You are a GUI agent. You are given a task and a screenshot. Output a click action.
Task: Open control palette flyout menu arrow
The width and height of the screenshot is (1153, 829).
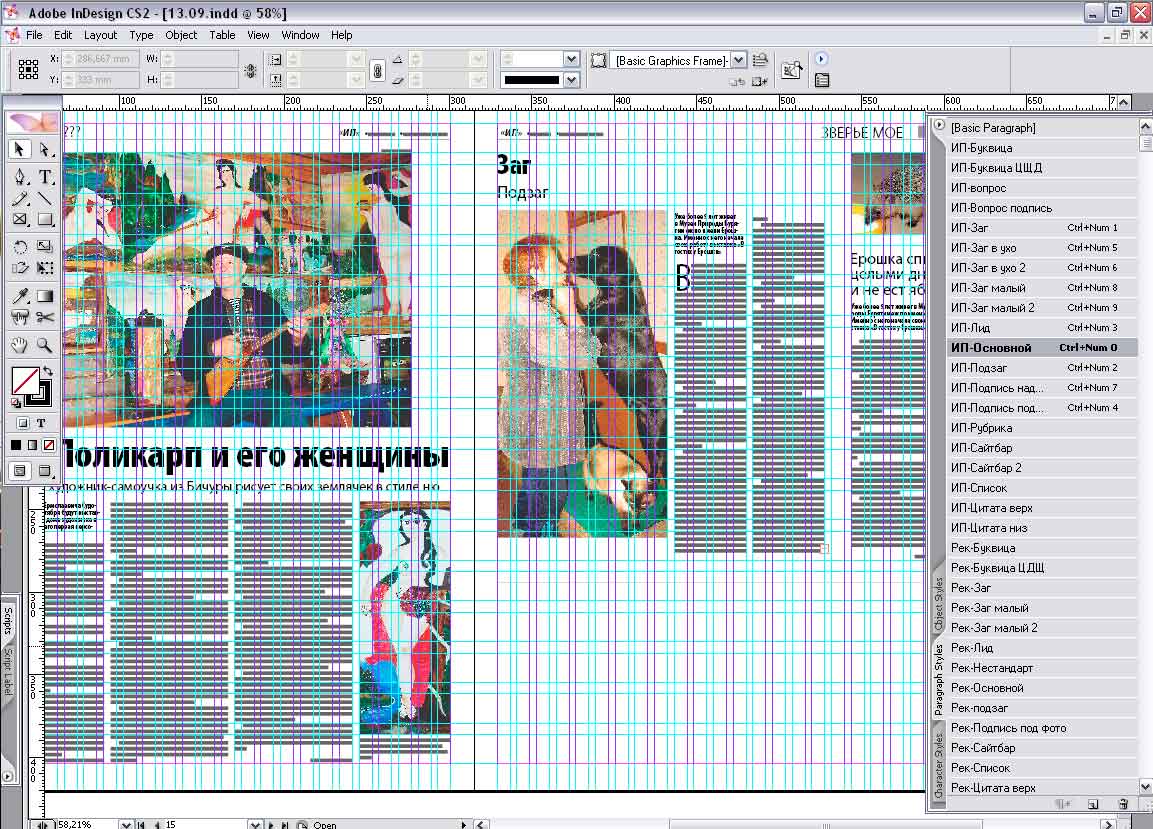[821, 59]
